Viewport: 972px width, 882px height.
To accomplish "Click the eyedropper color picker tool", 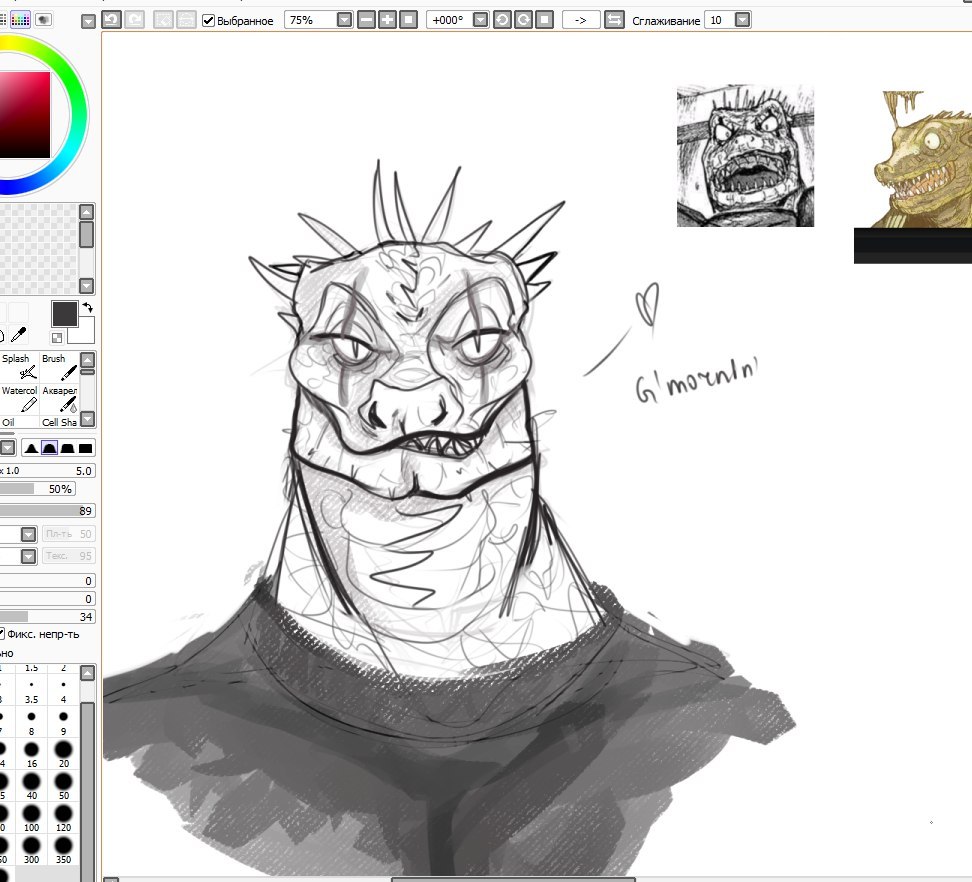I will (x=18, y=335).
